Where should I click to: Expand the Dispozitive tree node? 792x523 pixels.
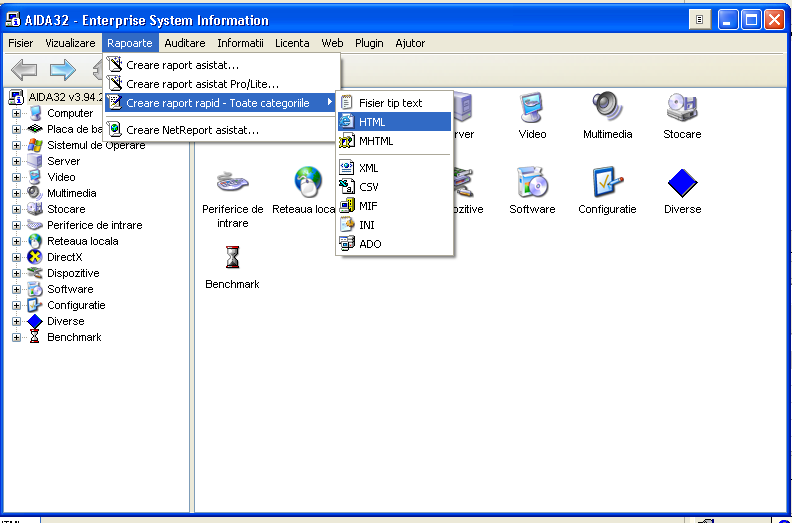17,273
